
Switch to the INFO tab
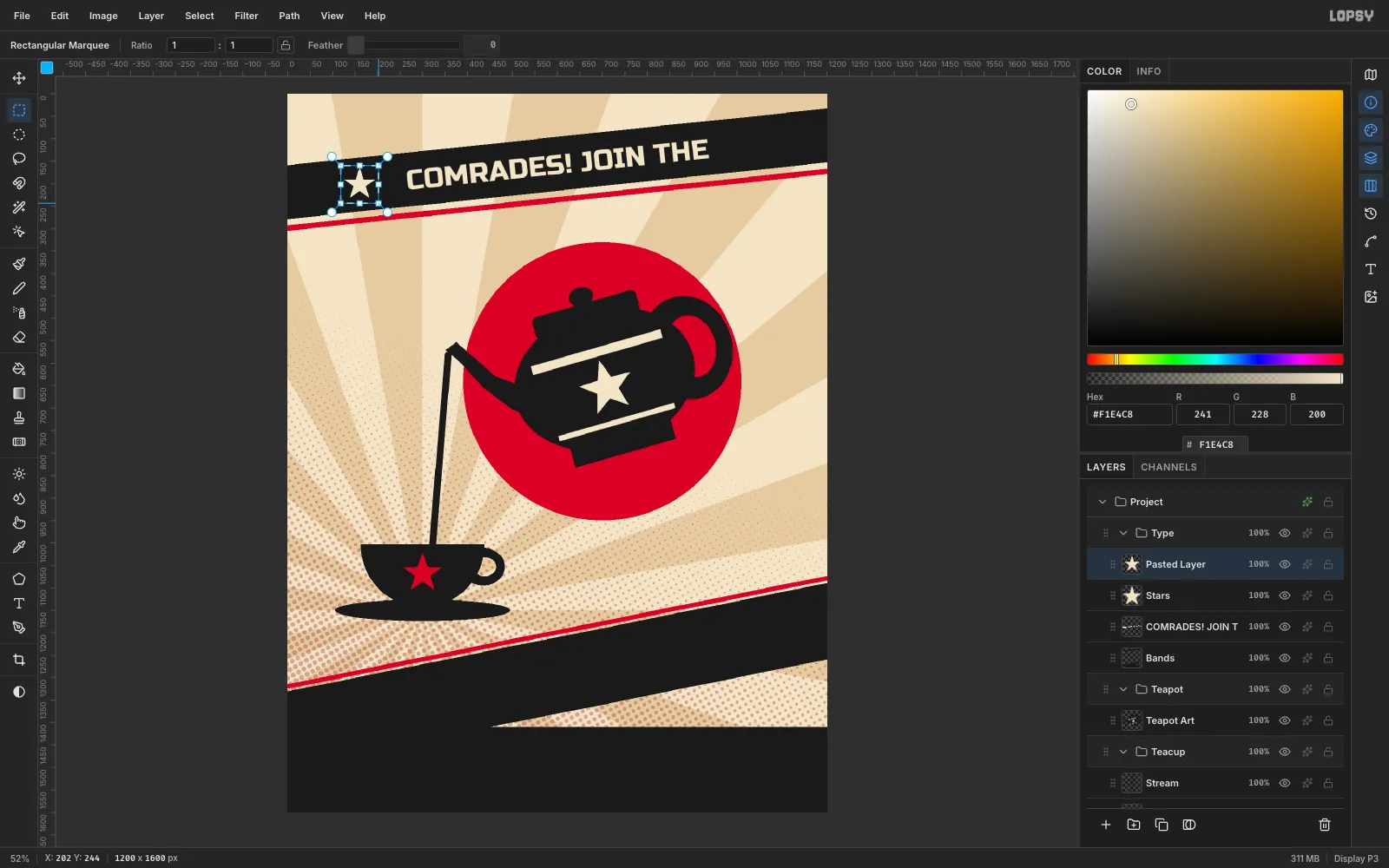pos(1149,71)
